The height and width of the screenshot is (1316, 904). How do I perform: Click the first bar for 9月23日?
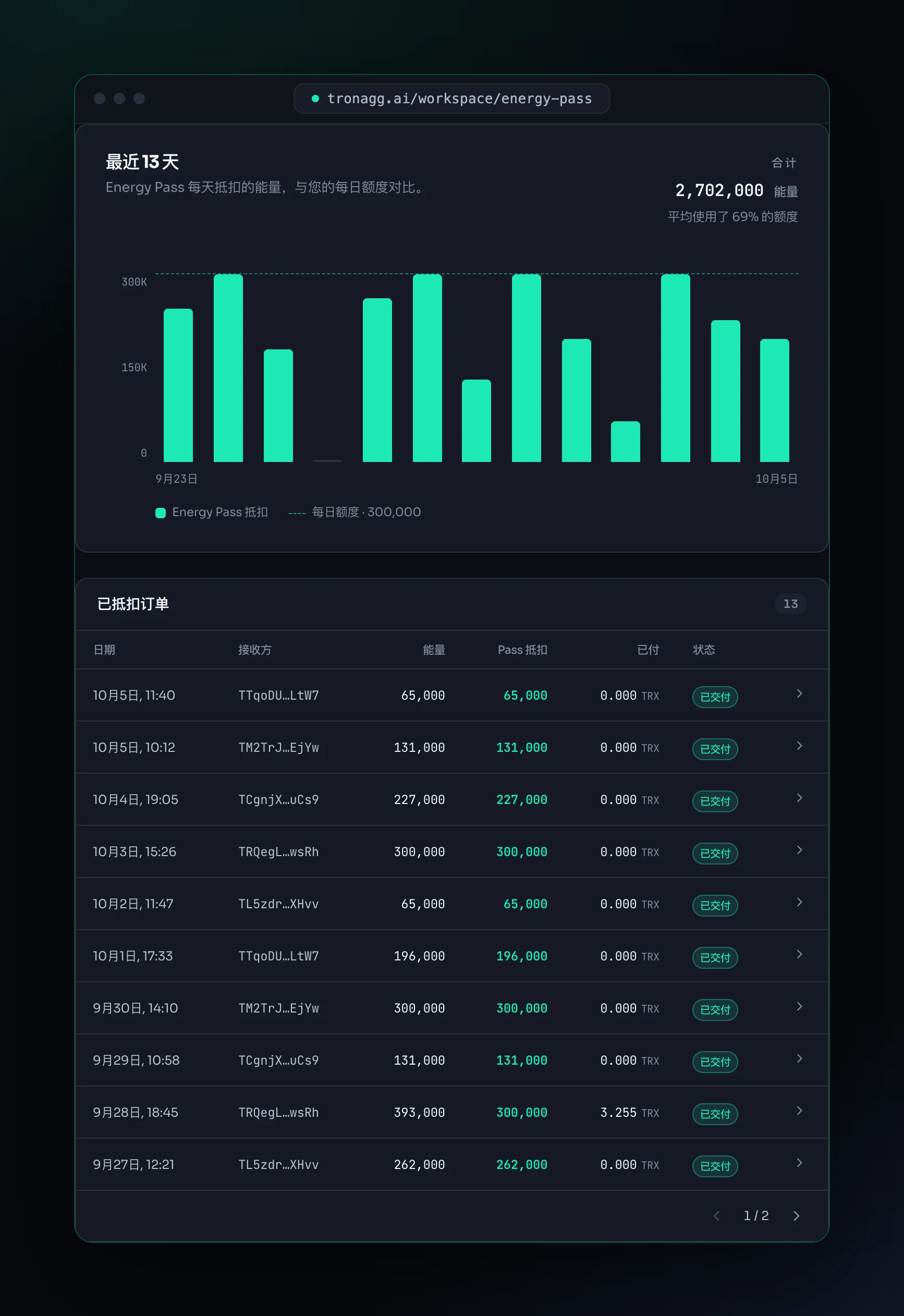point(178,385)
